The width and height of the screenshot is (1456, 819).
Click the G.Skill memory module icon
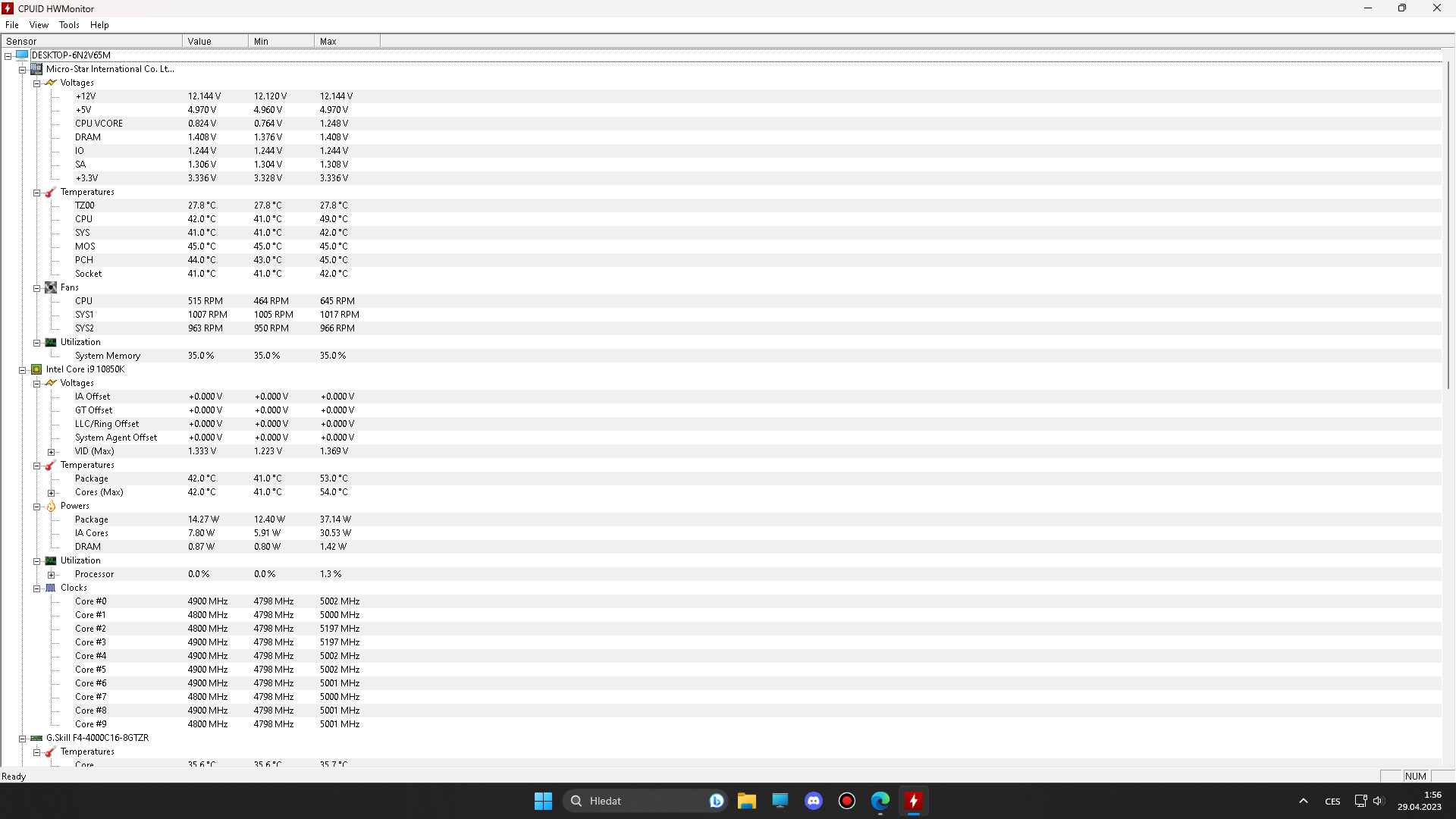click(x=36, y=738)
